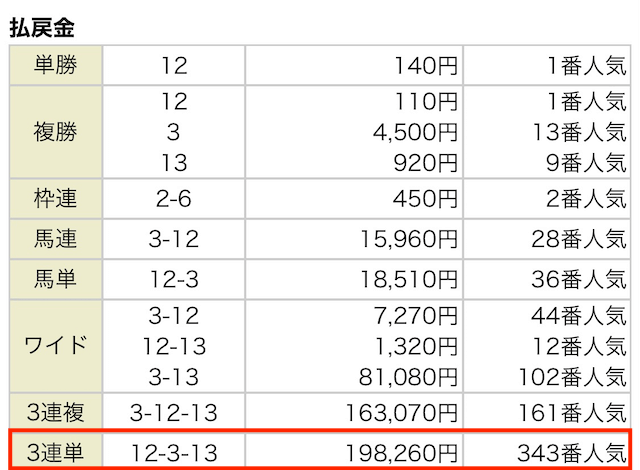Screen dimensions: 640x470
Task: Click the 102番人気 cell
Action: (572, 377)
